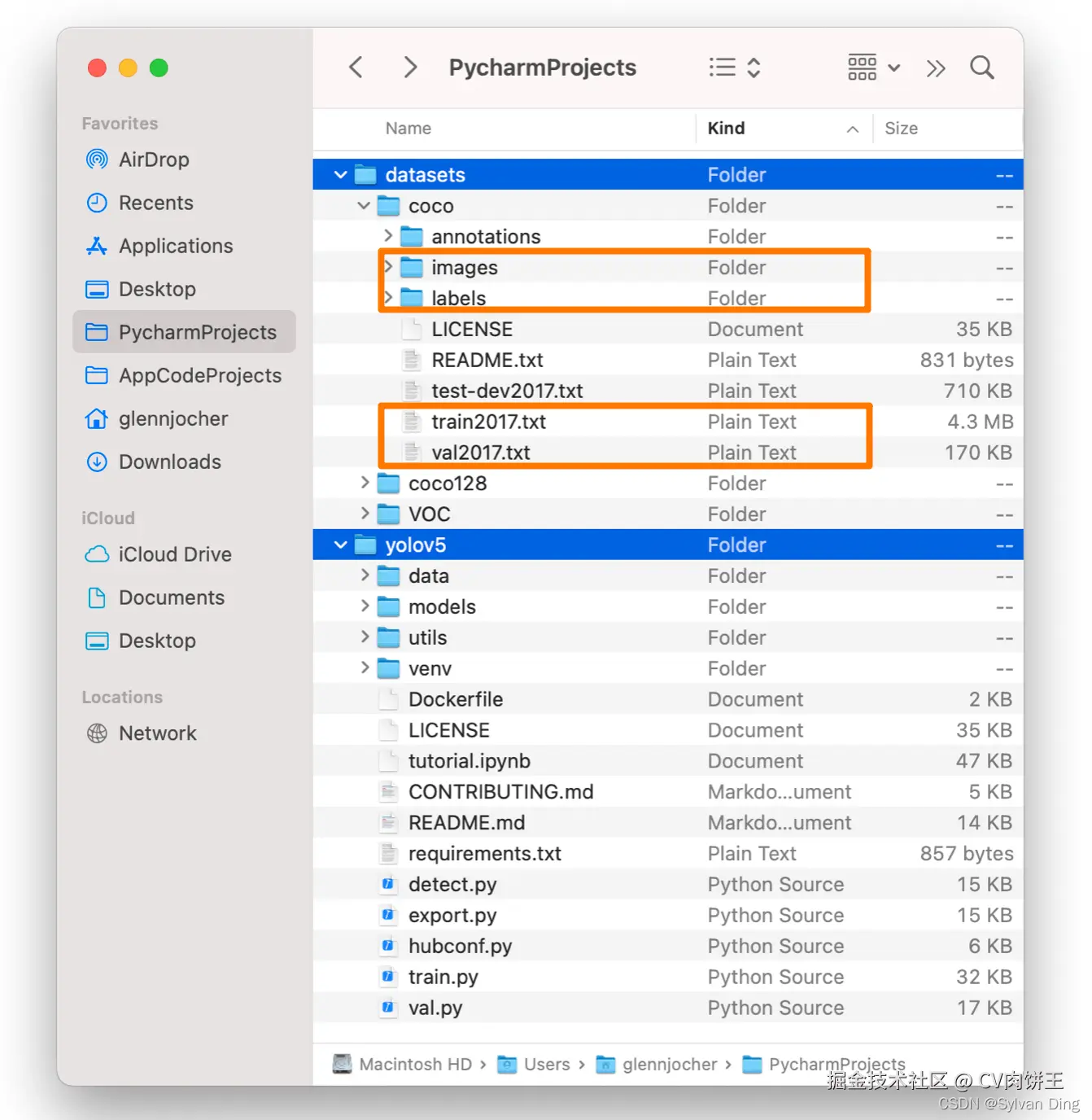This screenshot has height=1120, width=1092.
Task: Select the yolov5 folder icon
Action: click(x=366, y=545)
